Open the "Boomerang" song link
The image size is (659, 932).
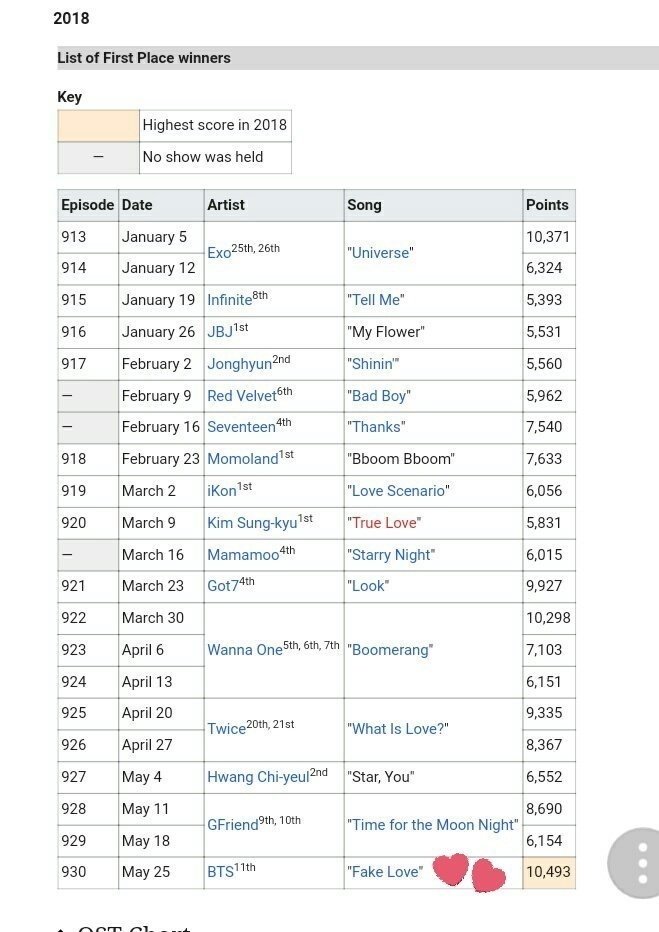(x=390, y=650)
